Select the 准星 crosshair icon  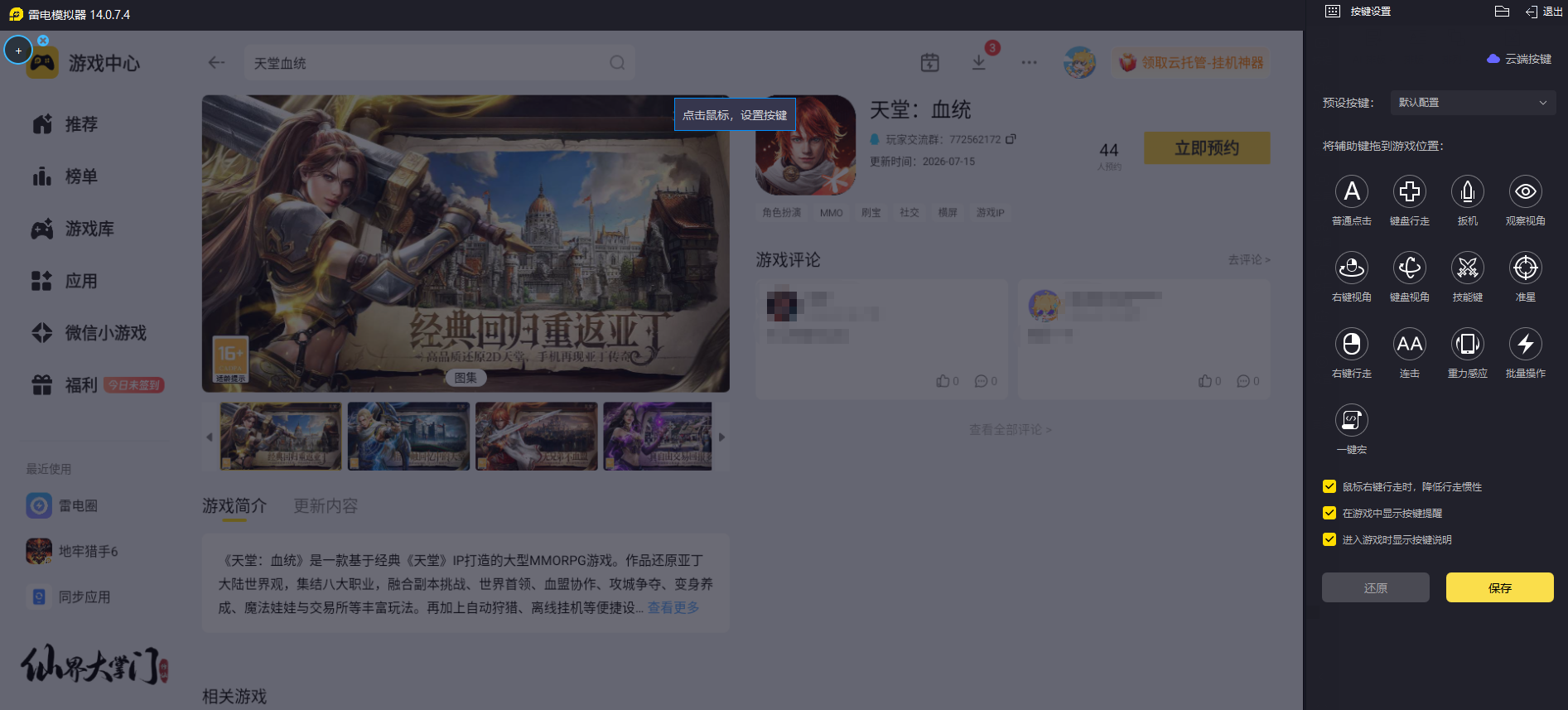(x=1526, y=268)
